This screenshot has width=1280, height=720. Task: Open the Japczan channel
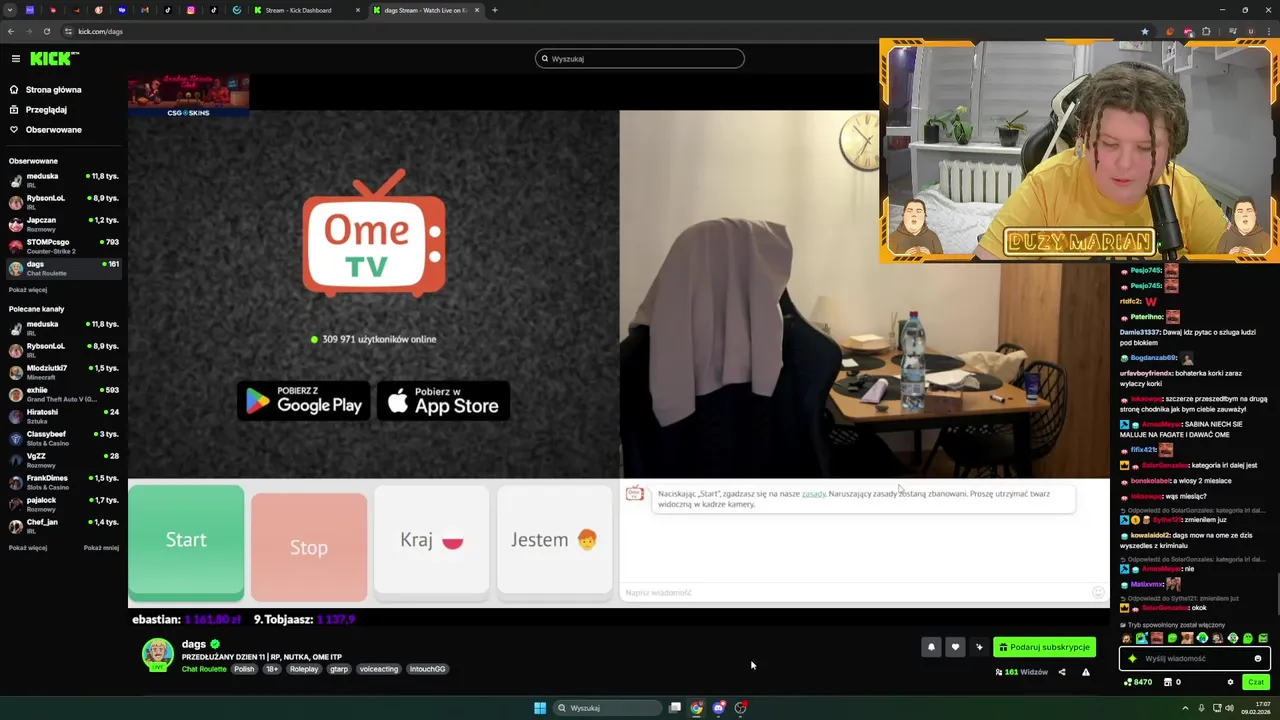point(64,224)
